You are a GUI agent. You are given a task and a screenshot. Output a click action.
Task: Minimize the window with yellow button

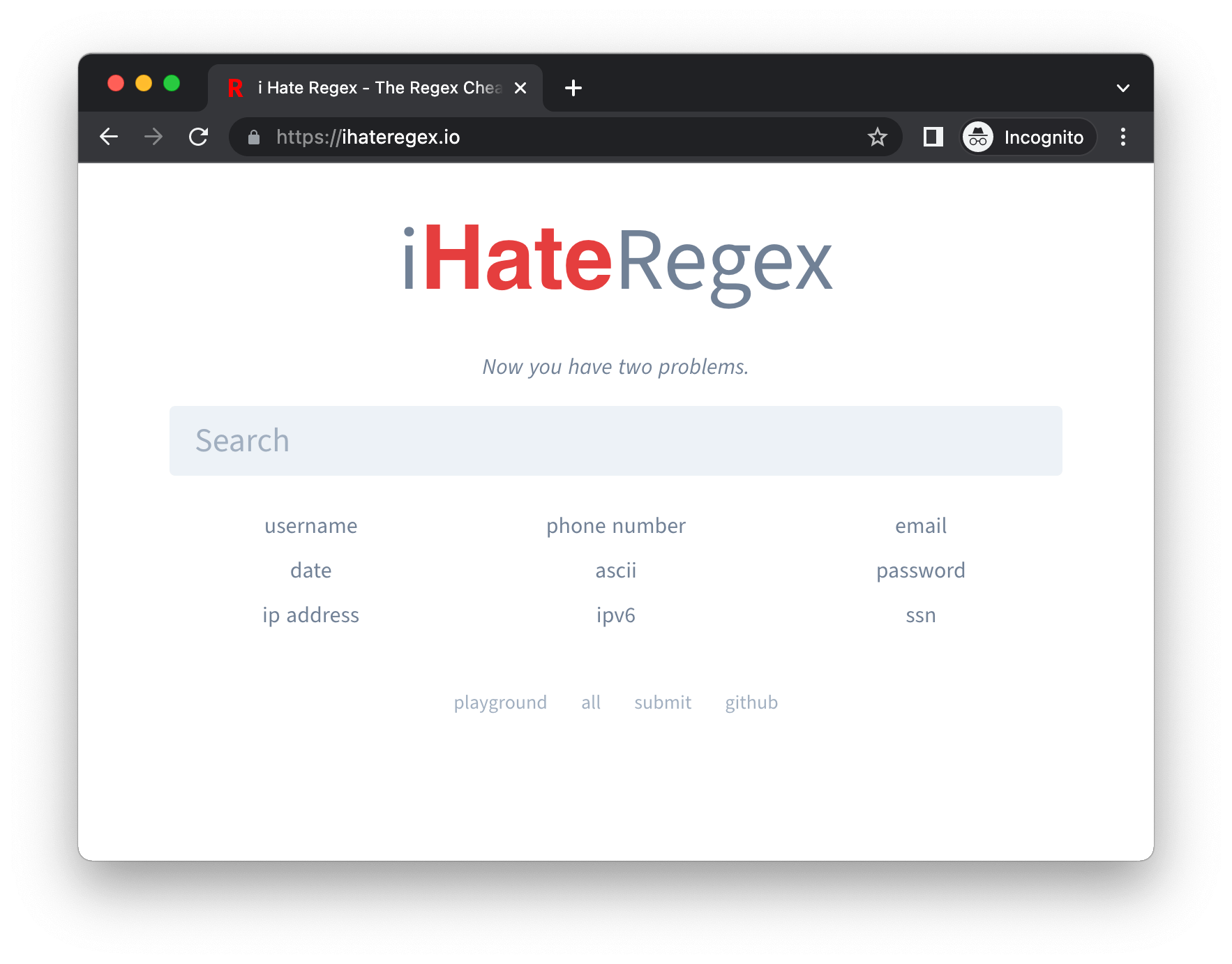(x=144, y=84)
